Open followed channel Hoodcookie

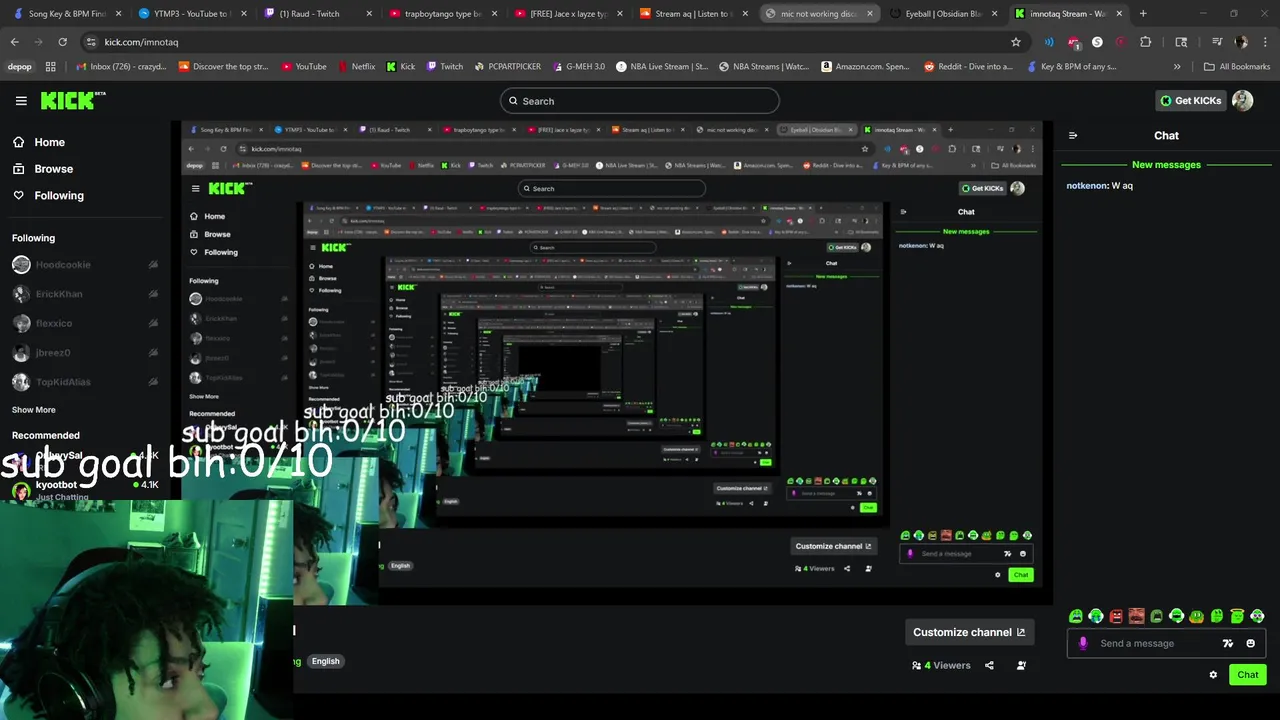(x=85, y=265)
